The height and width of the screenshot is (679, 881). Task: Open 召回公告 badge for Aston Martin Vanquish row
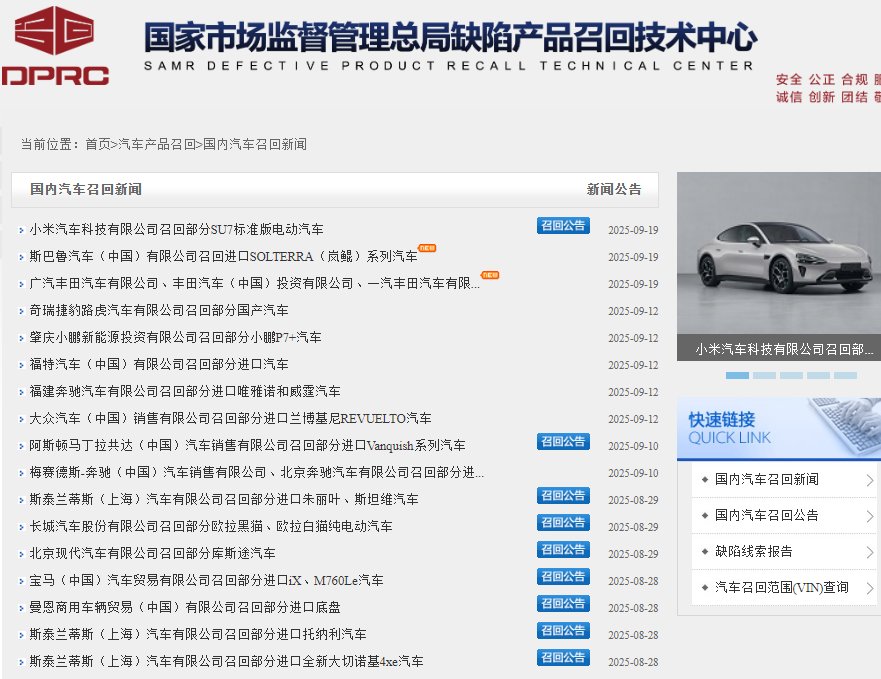click(x=563, y=442)
